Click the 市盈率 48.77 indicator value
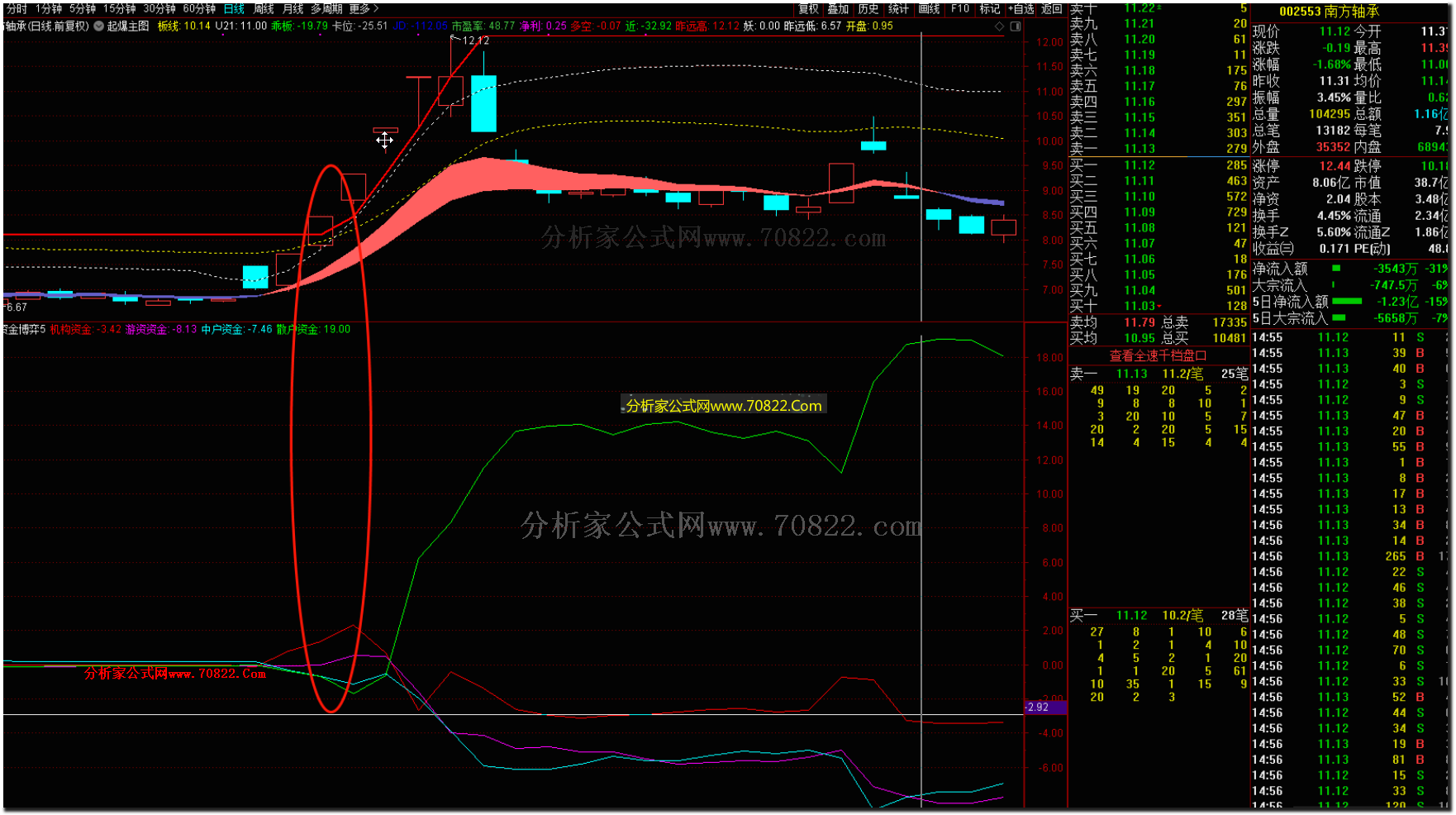Viewport: 1456px width, 815px height. tap(483, 26)
